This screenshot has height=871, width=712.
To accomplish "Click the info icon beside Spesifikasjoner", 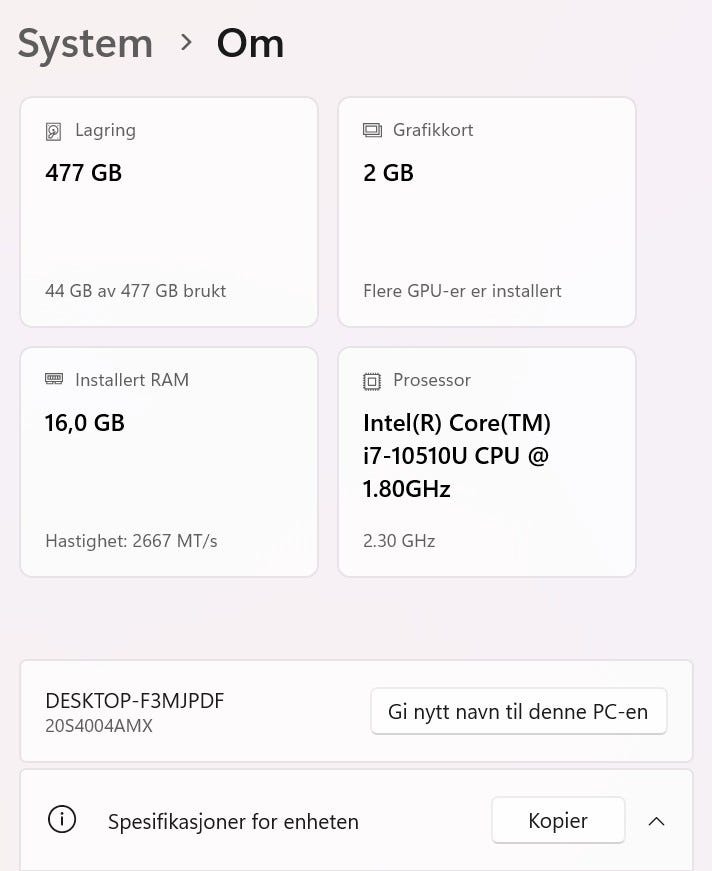I will coord(62,820).
